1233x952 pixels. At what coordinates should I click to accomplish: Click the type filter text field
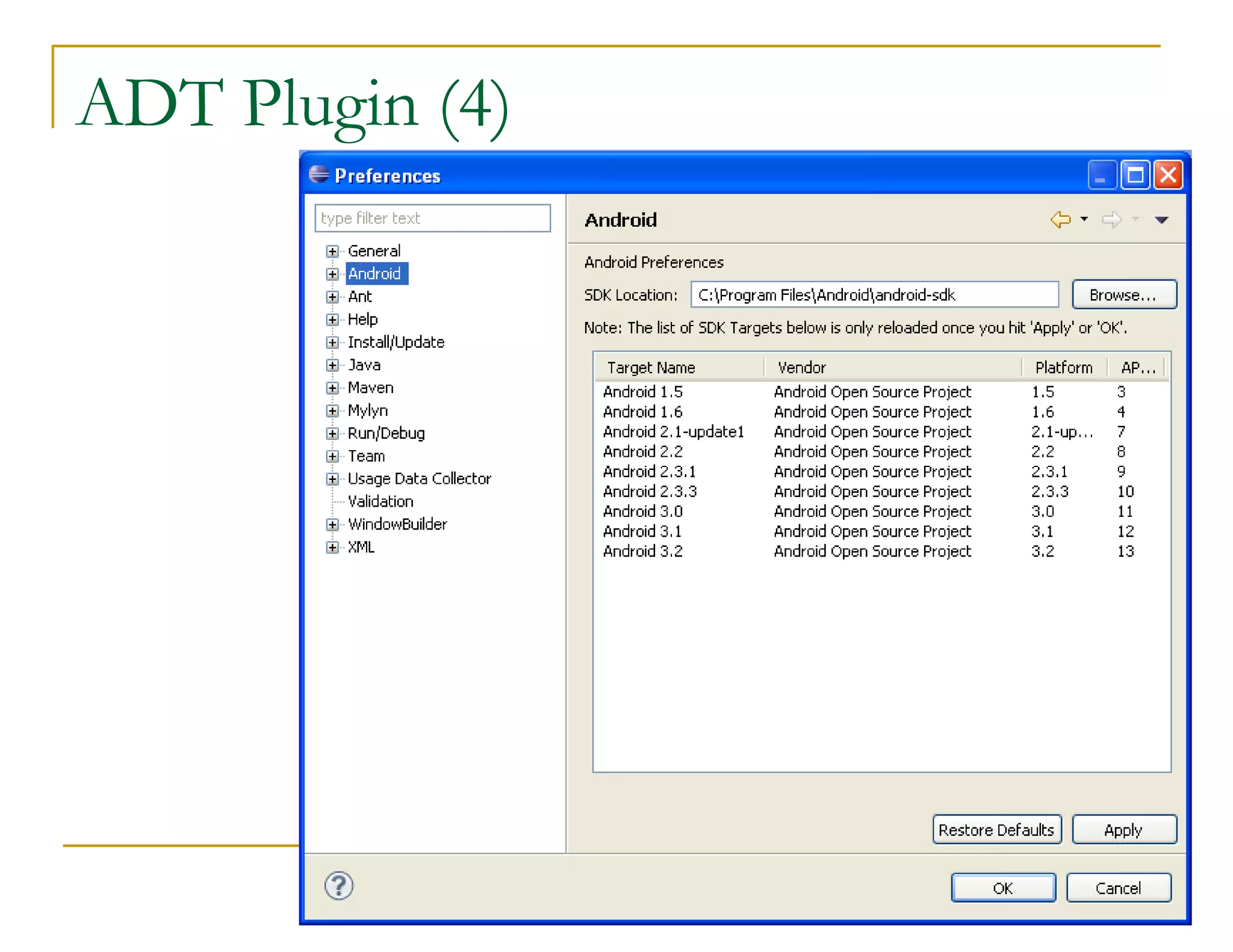click(x=432, y=218)
